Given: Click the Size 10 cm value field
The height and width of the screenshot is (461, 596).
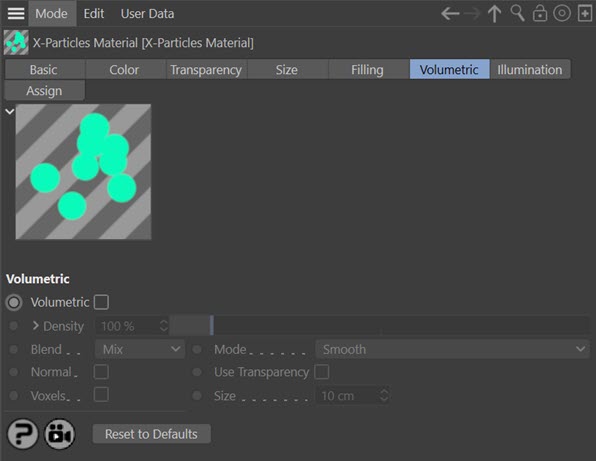Looking at the screenshot, I should 348,396.
